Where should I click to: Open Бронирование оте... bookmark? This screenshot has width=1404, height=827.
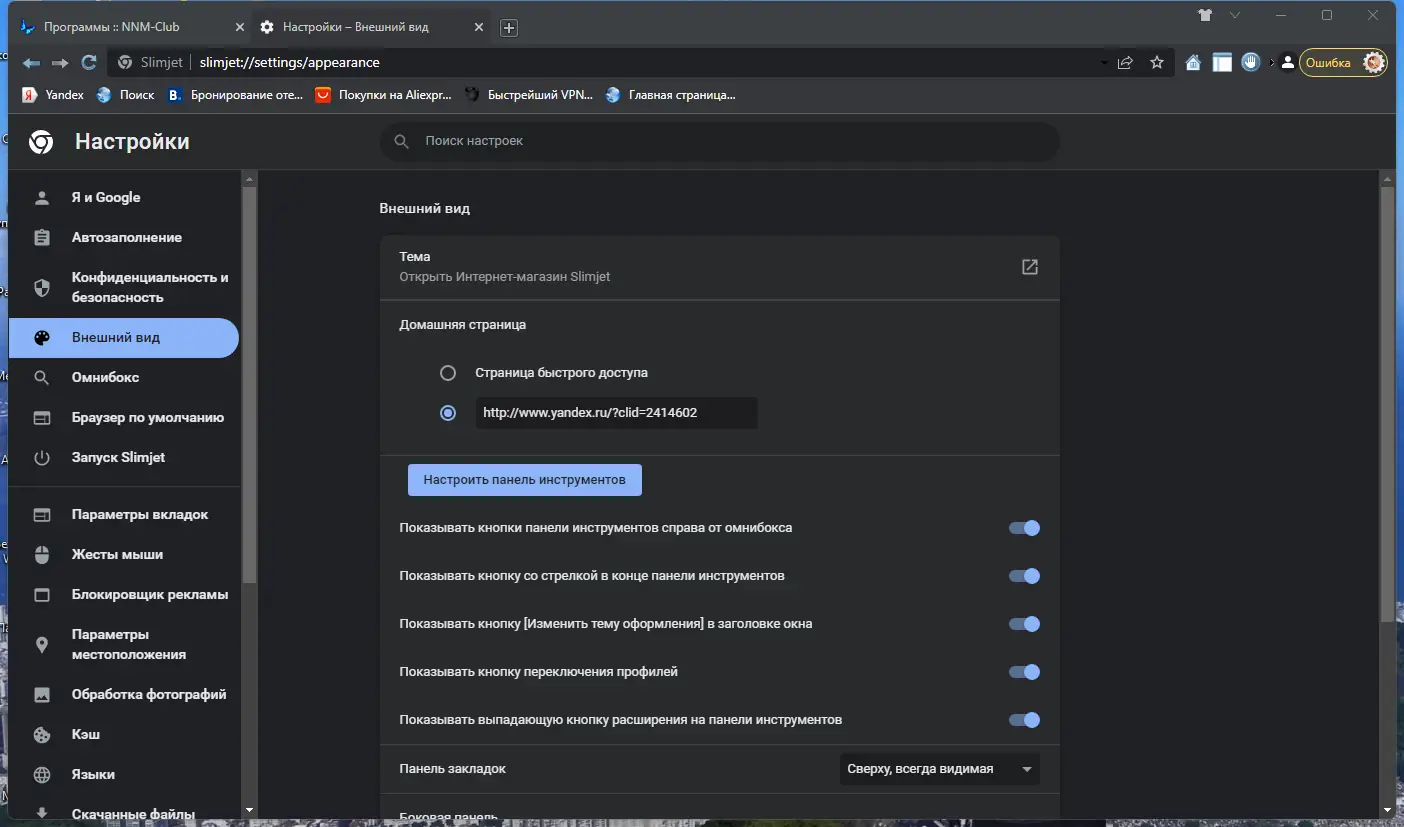click(x=235, y=95)
